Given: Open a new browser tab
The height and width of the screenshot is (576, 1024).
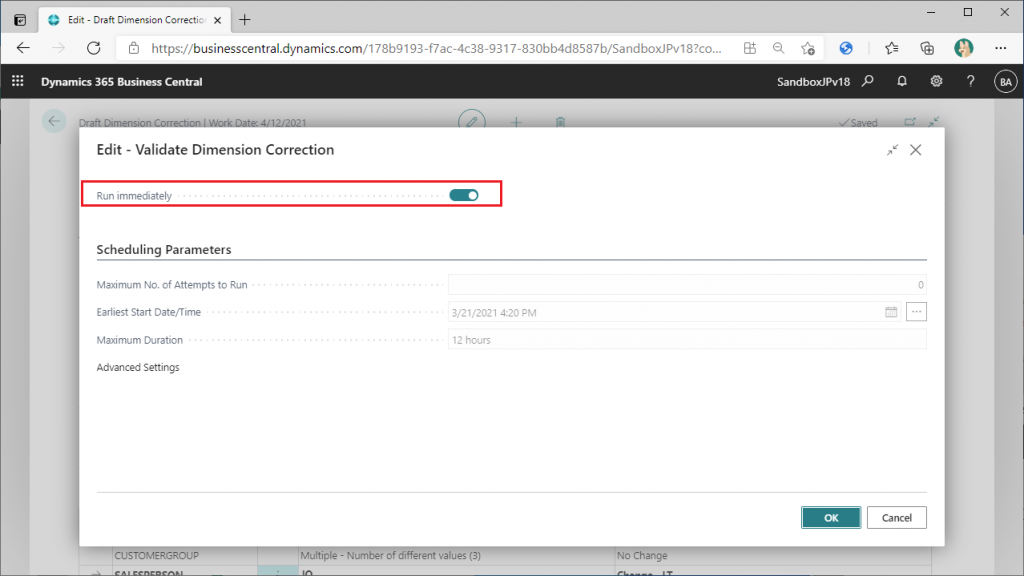Looking at the screenshot, I should pyautogui.click(x=245, y=20).
